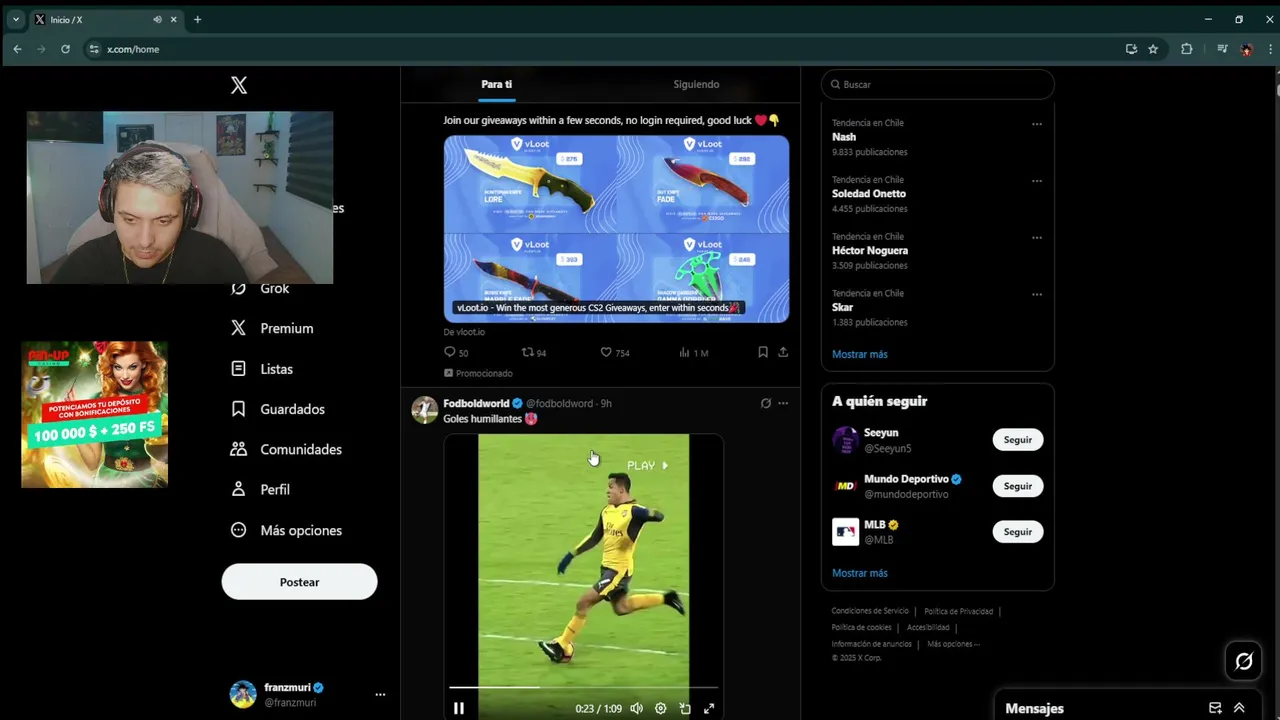
Task: Click the Fodboldworld account name
Action: tap(476, 403)
